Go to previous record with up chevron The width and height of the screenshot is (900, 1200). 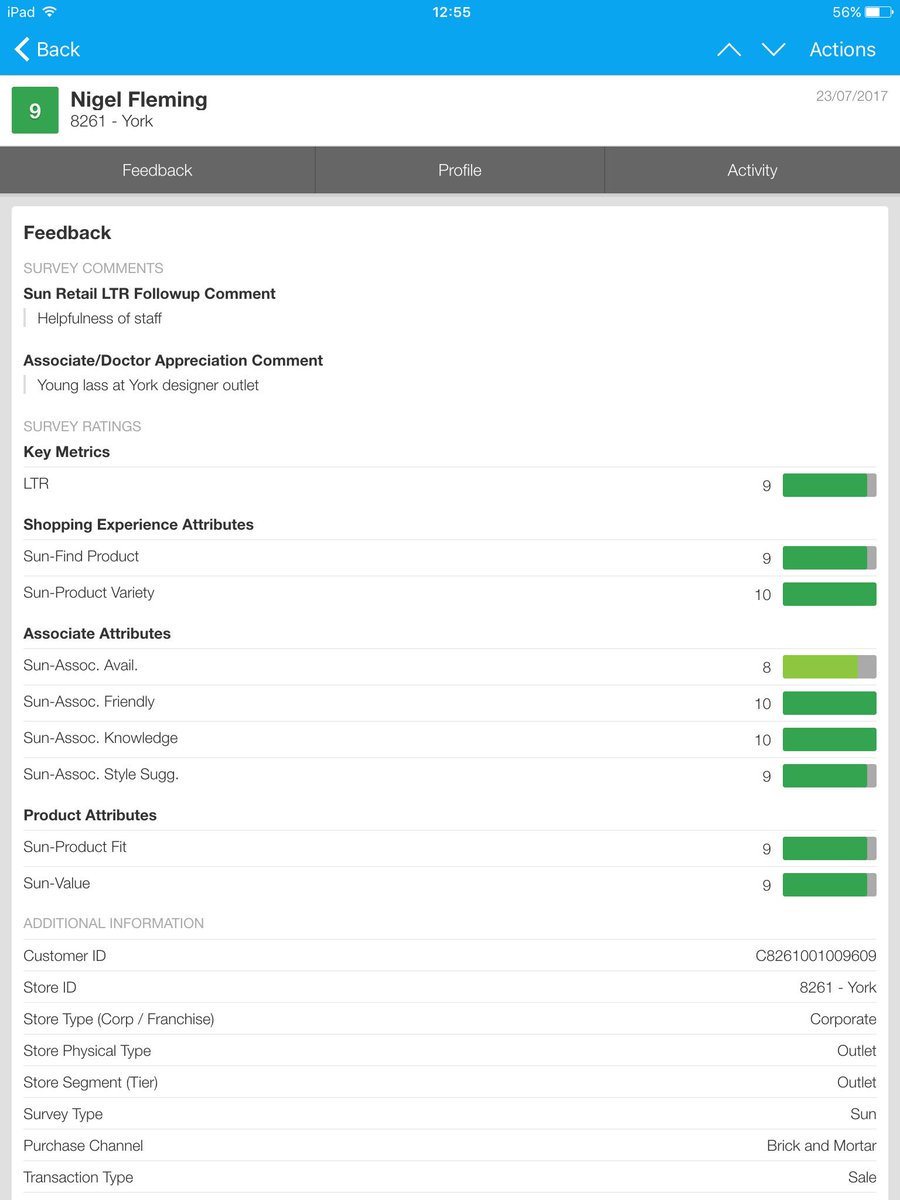pos(729,50)
